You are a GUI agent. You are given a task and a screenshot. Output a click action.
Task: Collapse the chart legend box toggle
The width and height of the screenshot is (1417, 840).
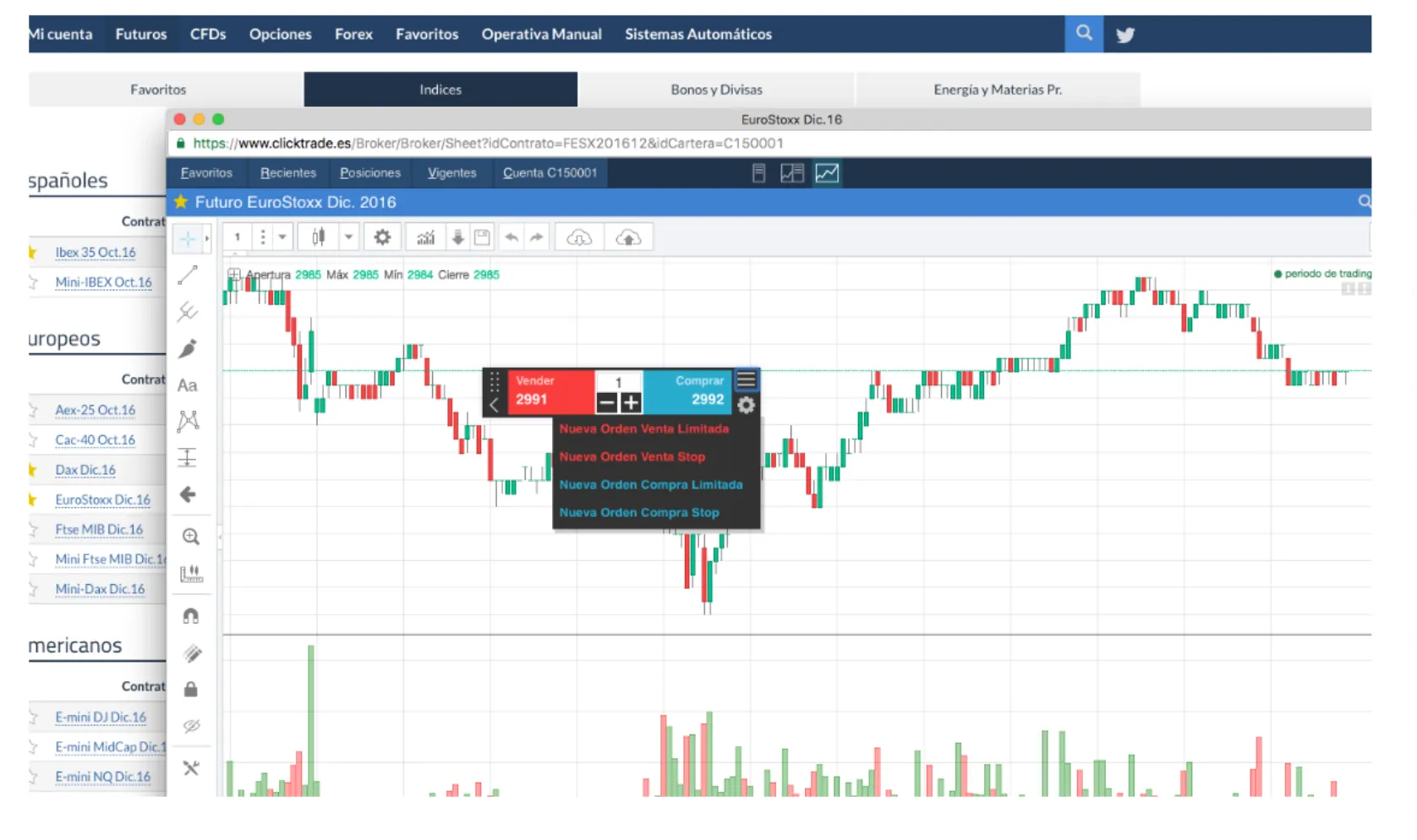(234, 275)
